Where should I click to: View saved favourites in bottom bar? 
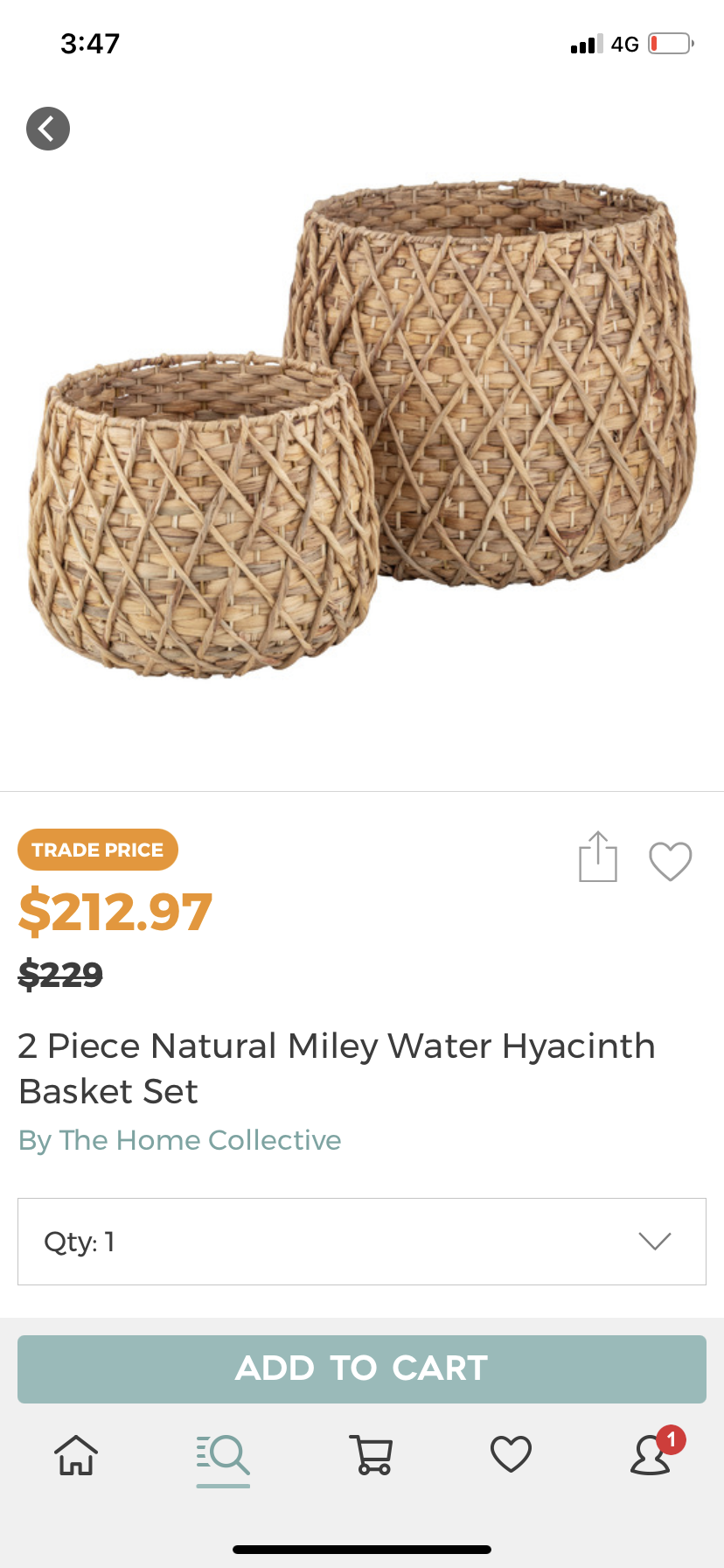point(511,1455)
